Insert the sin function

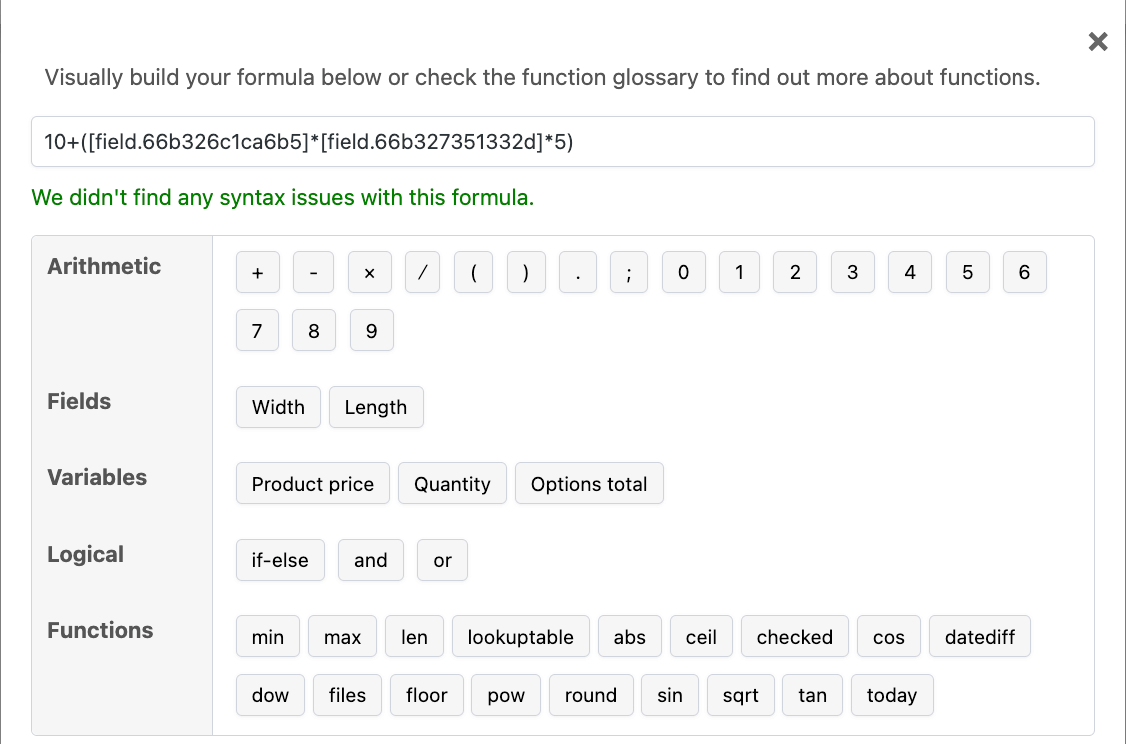pos(670,694)
